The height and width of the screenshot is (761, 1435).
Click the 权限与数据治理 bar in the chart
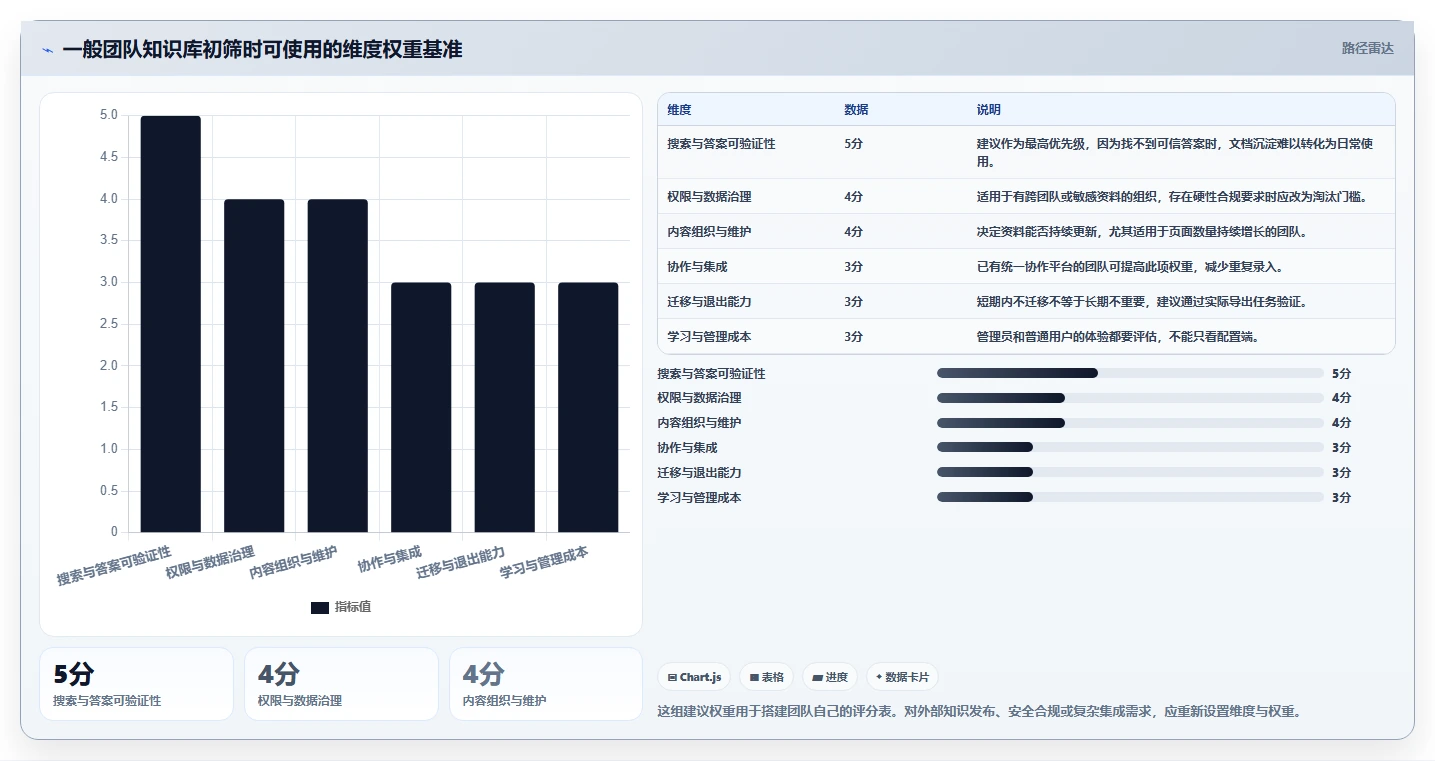254,366
